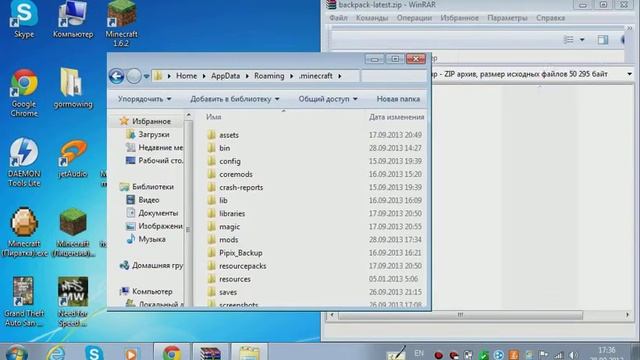Viewport: 640px width, 360px height.
Task: Sort by Дата изменения column header
Action: [x=396, y=117]
